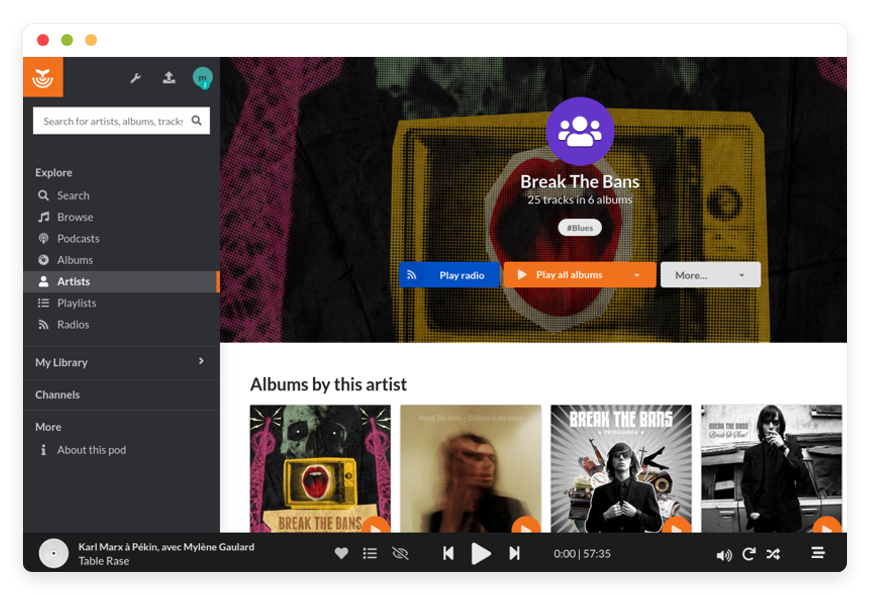This screenshot has width=870, height=595.
Task: Click the upload music icon
Action: point(169,78)
